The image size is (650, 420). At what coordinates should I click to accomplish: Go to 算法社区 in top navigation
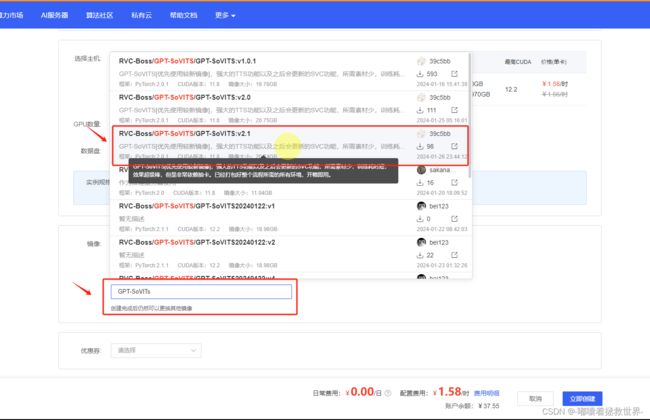pos(102,17)
